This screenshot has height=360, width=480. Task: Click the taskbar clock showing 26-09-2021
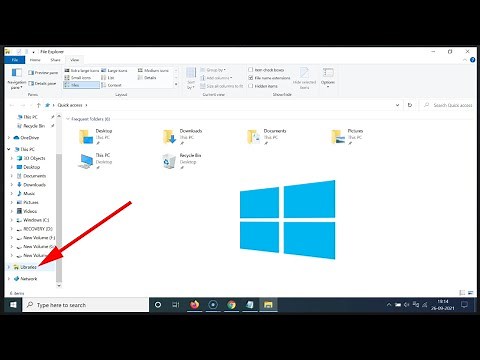[x=442, y=305]
